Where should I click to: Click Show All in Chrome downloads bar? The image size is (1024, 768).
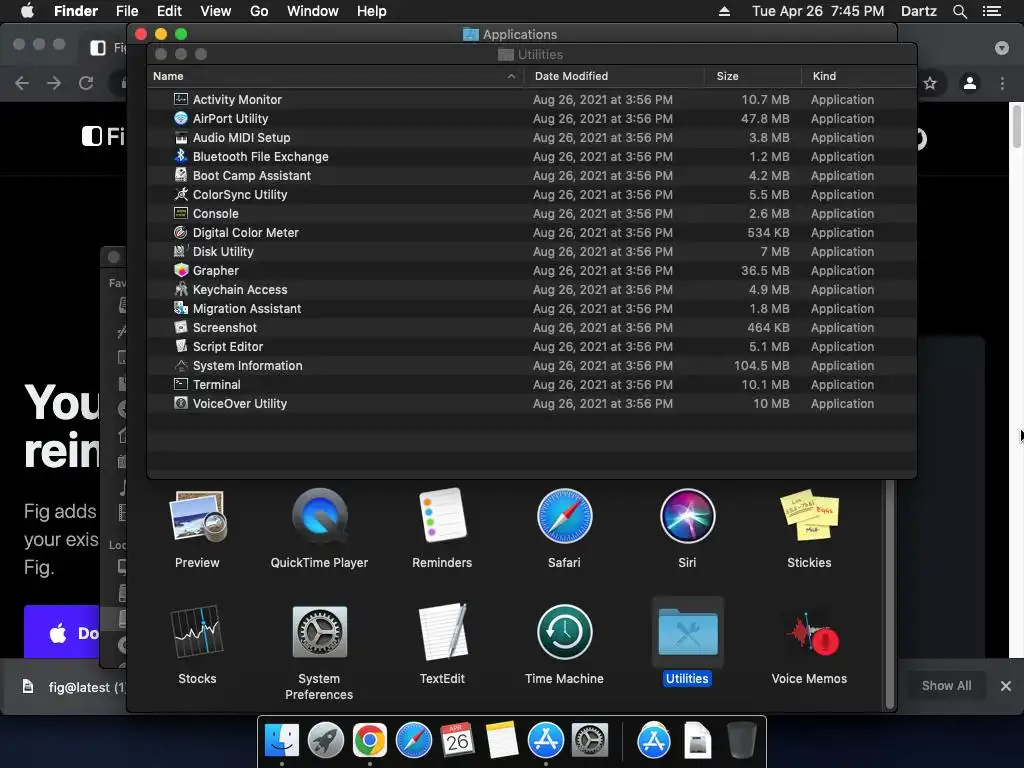point(946,686)
